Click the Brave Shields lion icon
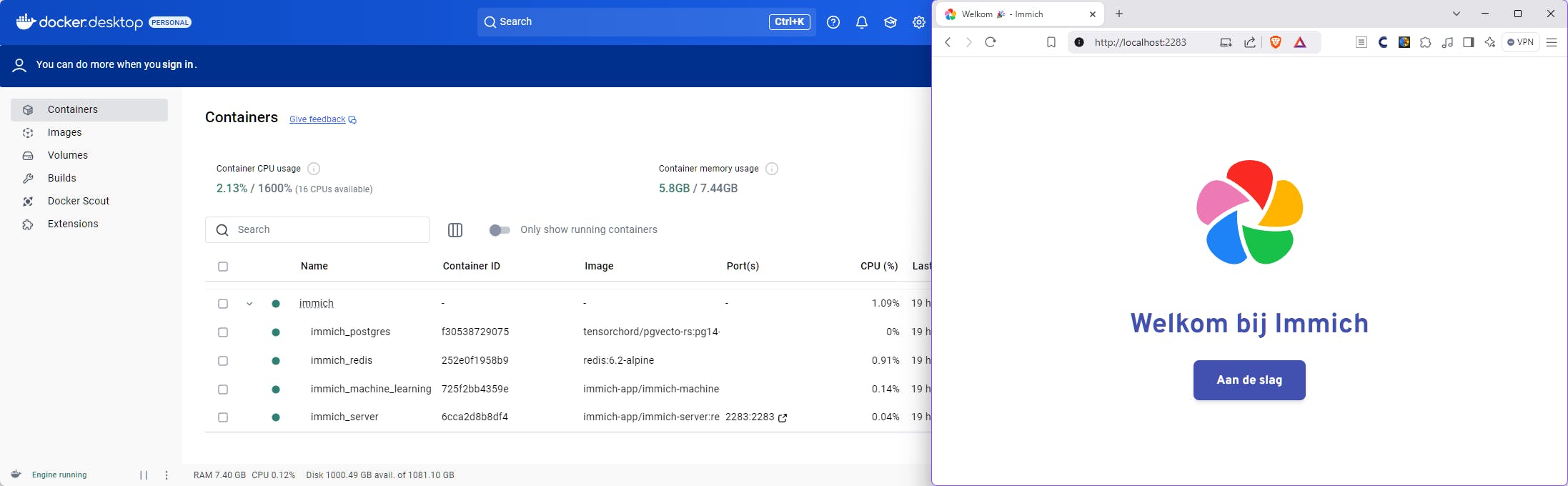 1276,43
